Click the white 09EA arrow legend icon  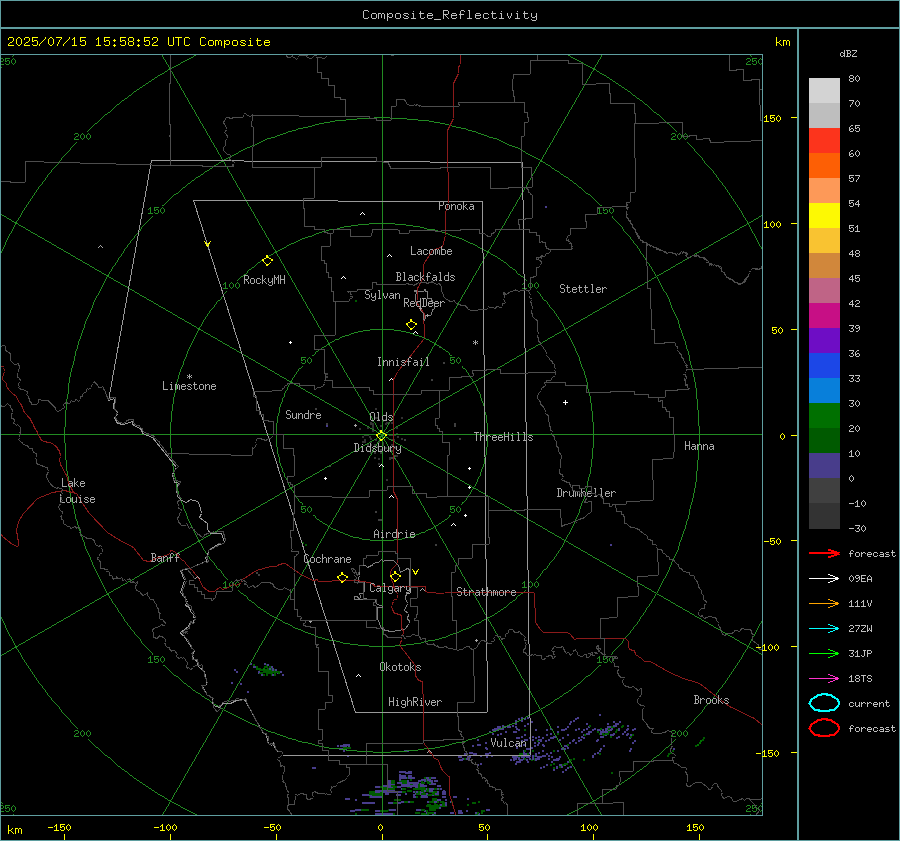point(824,579)
